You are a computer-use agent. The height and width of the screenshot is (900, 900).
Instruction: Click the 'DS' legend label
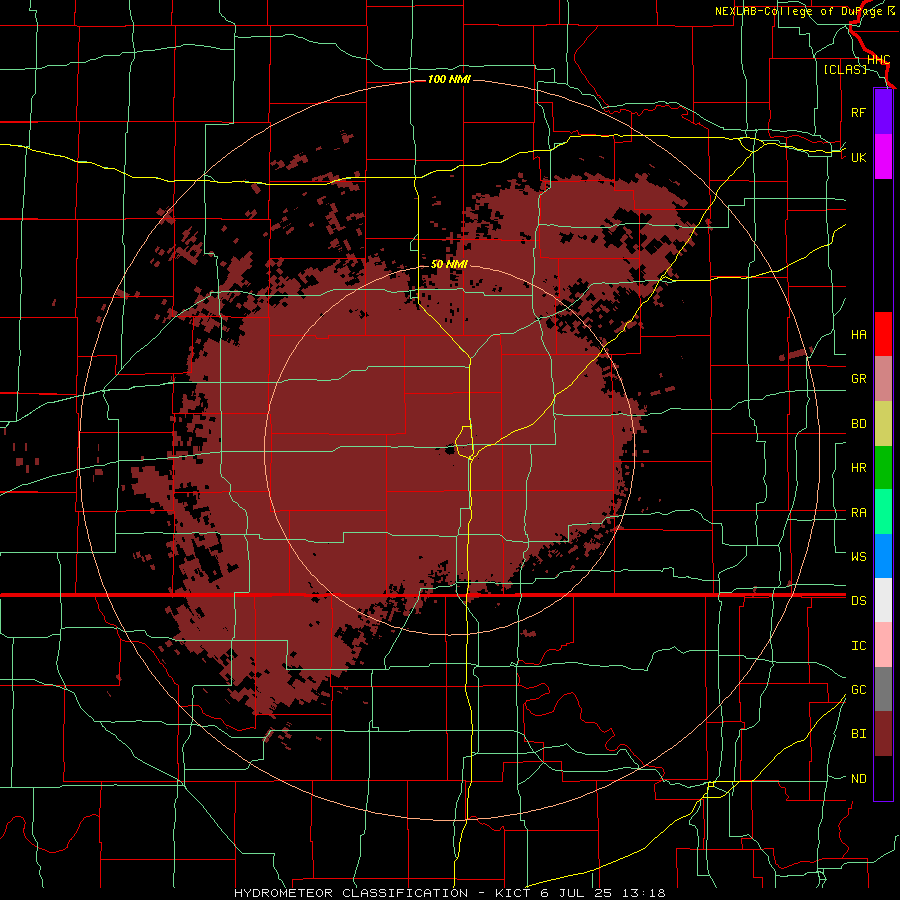click(858, 600)
